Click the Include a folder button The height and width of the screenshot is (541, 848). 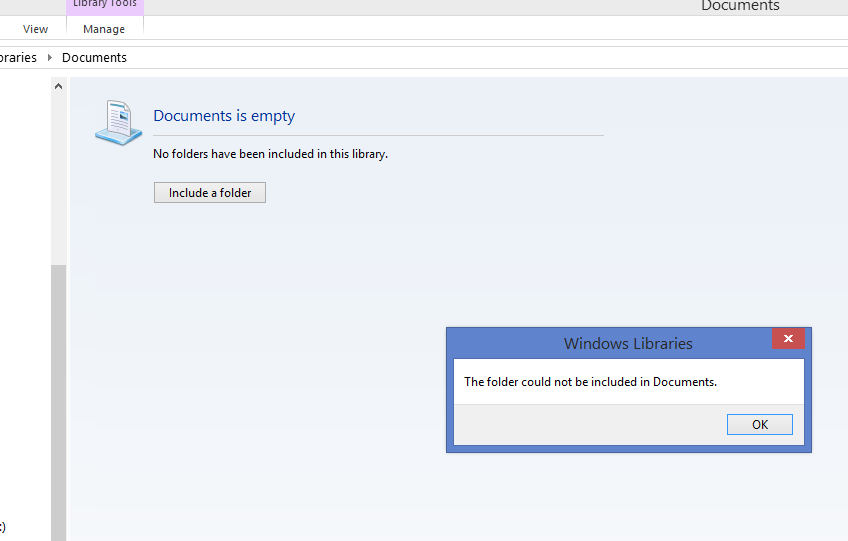(210, 193)
